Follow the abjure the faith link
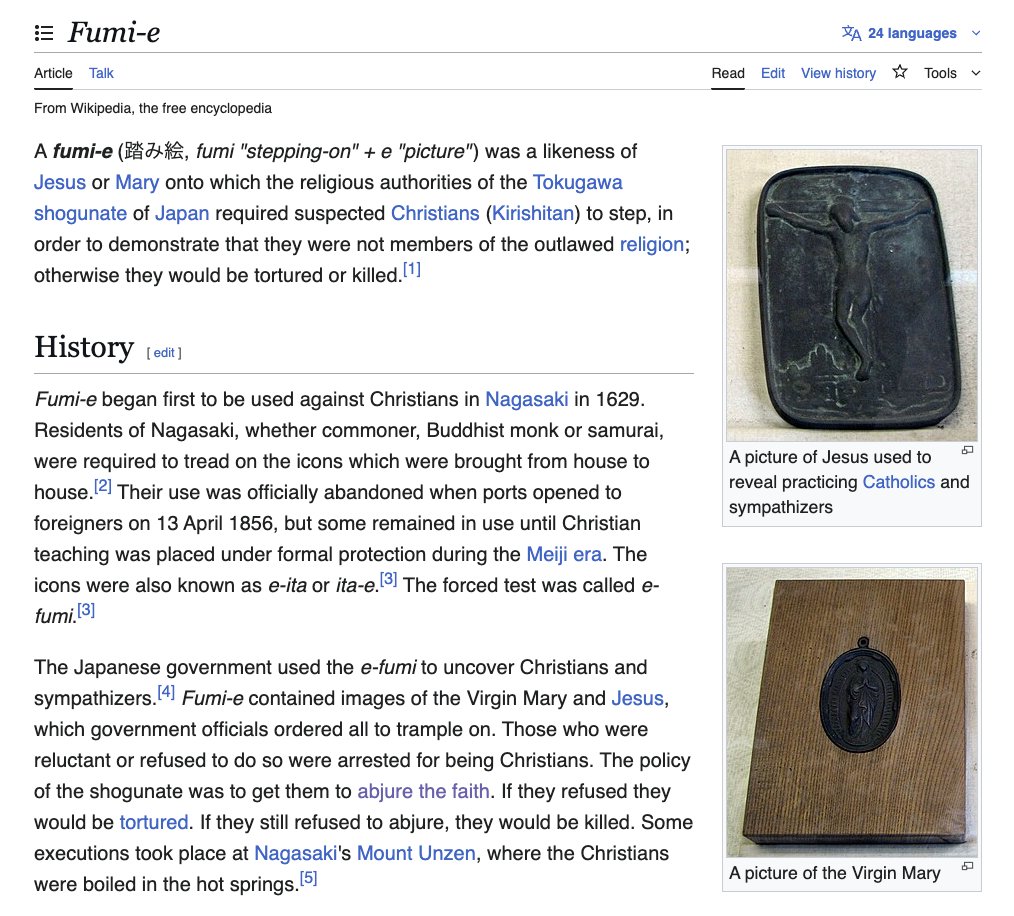The image size is (1014, 916). [424, 792]
